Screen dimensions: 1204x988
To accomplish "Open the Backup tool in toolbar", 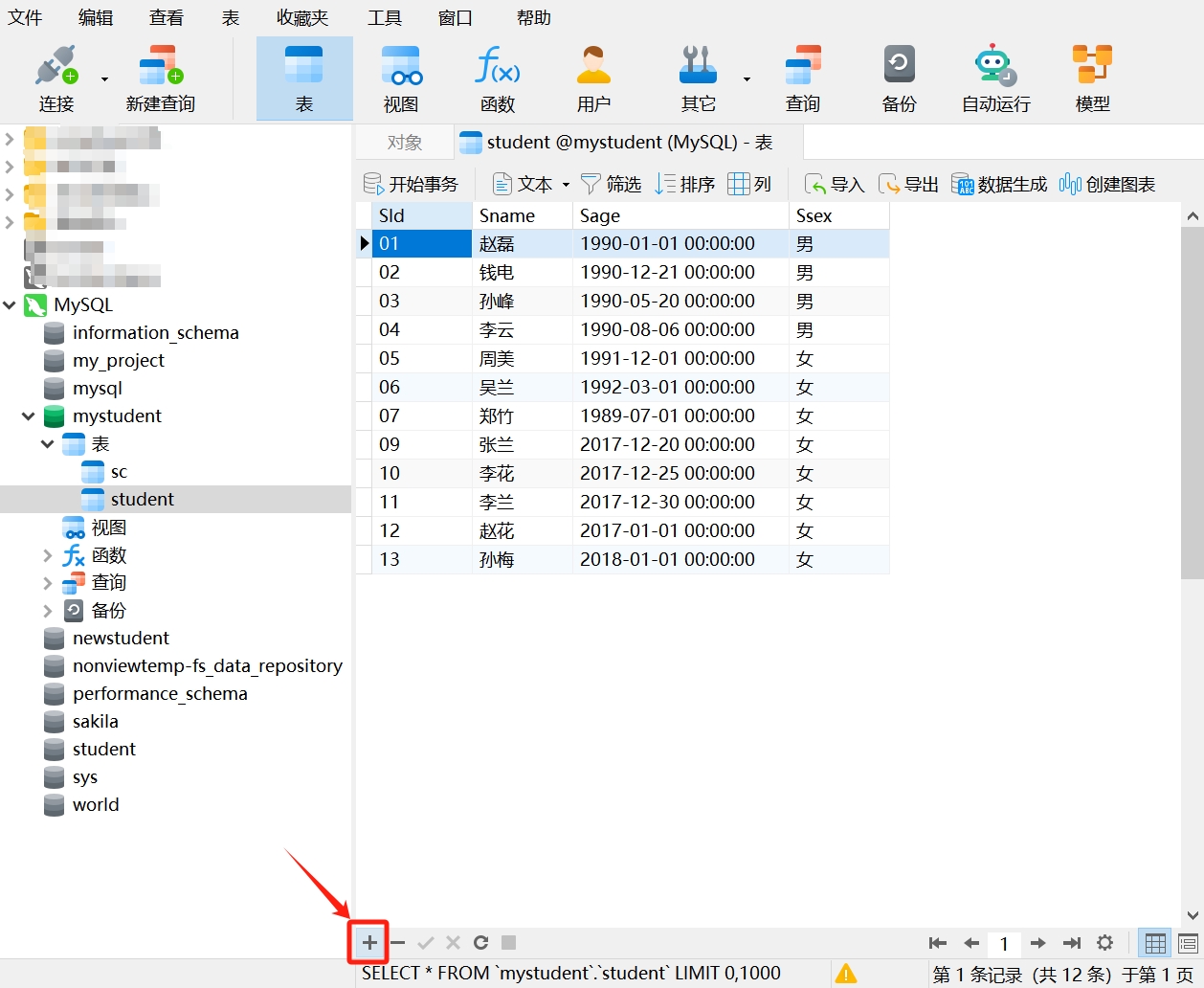I will [899, 79].
